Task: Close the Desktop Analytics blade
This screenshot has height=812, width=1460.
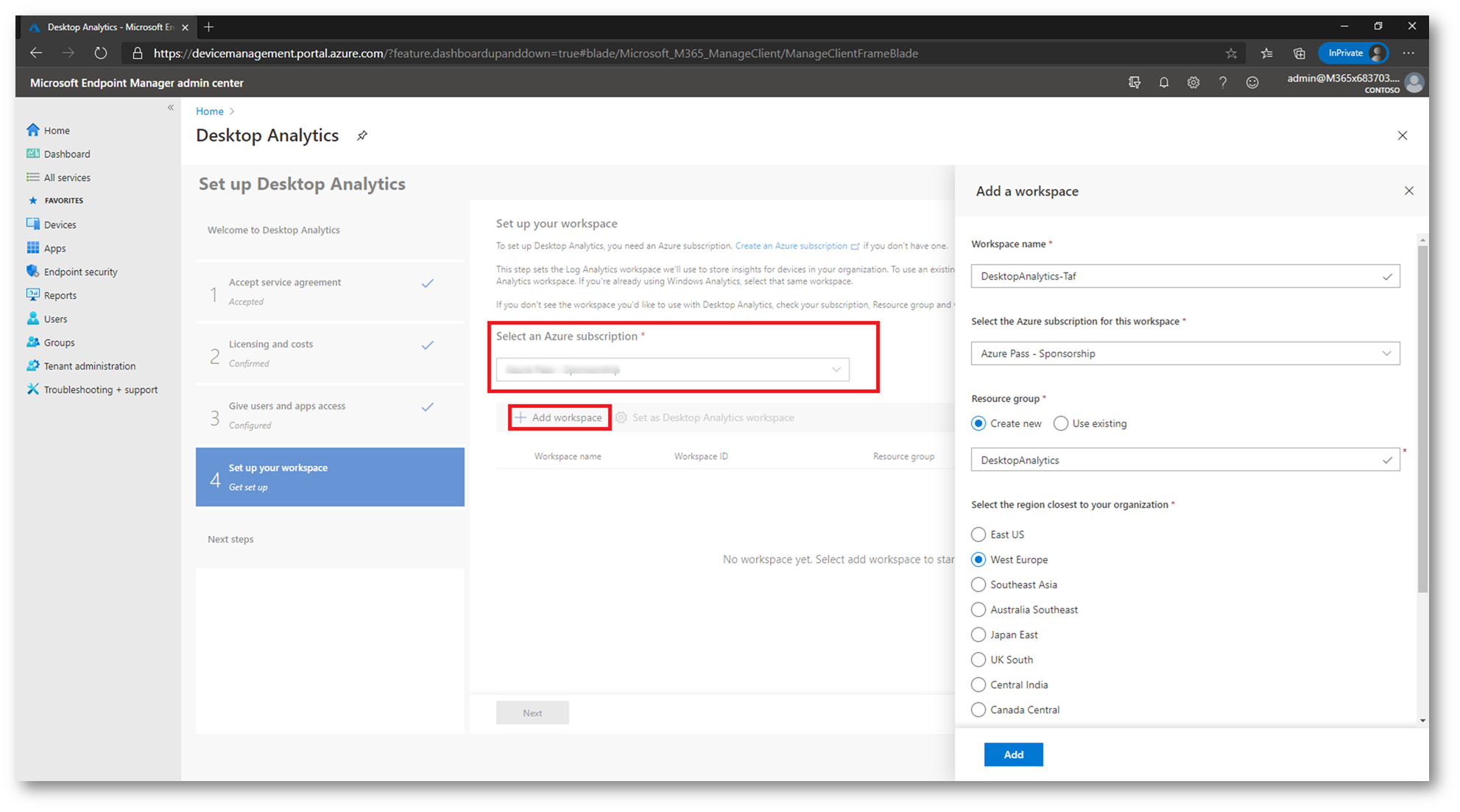Action: [x=1402, y=135]
